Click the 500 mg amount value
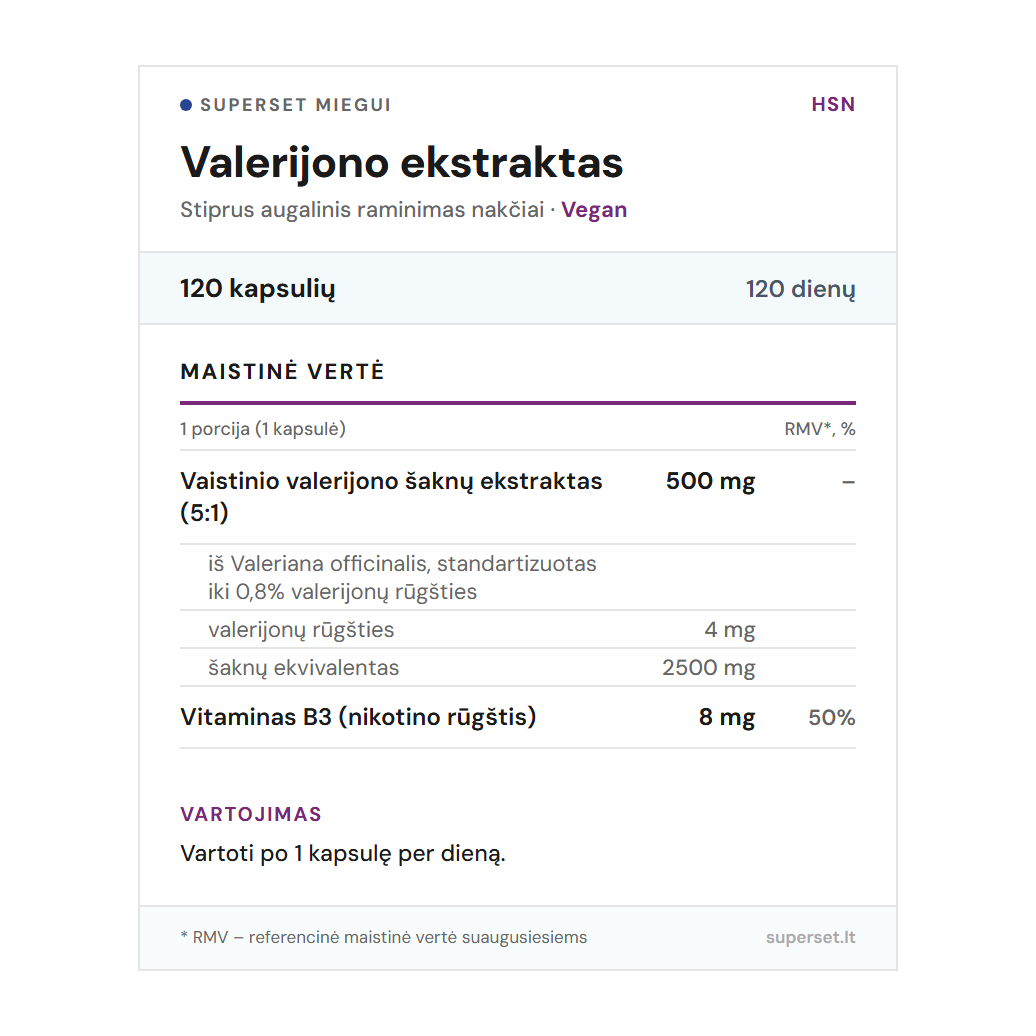The width and height of the screenshot is (1036, 1036). point(710,481)
